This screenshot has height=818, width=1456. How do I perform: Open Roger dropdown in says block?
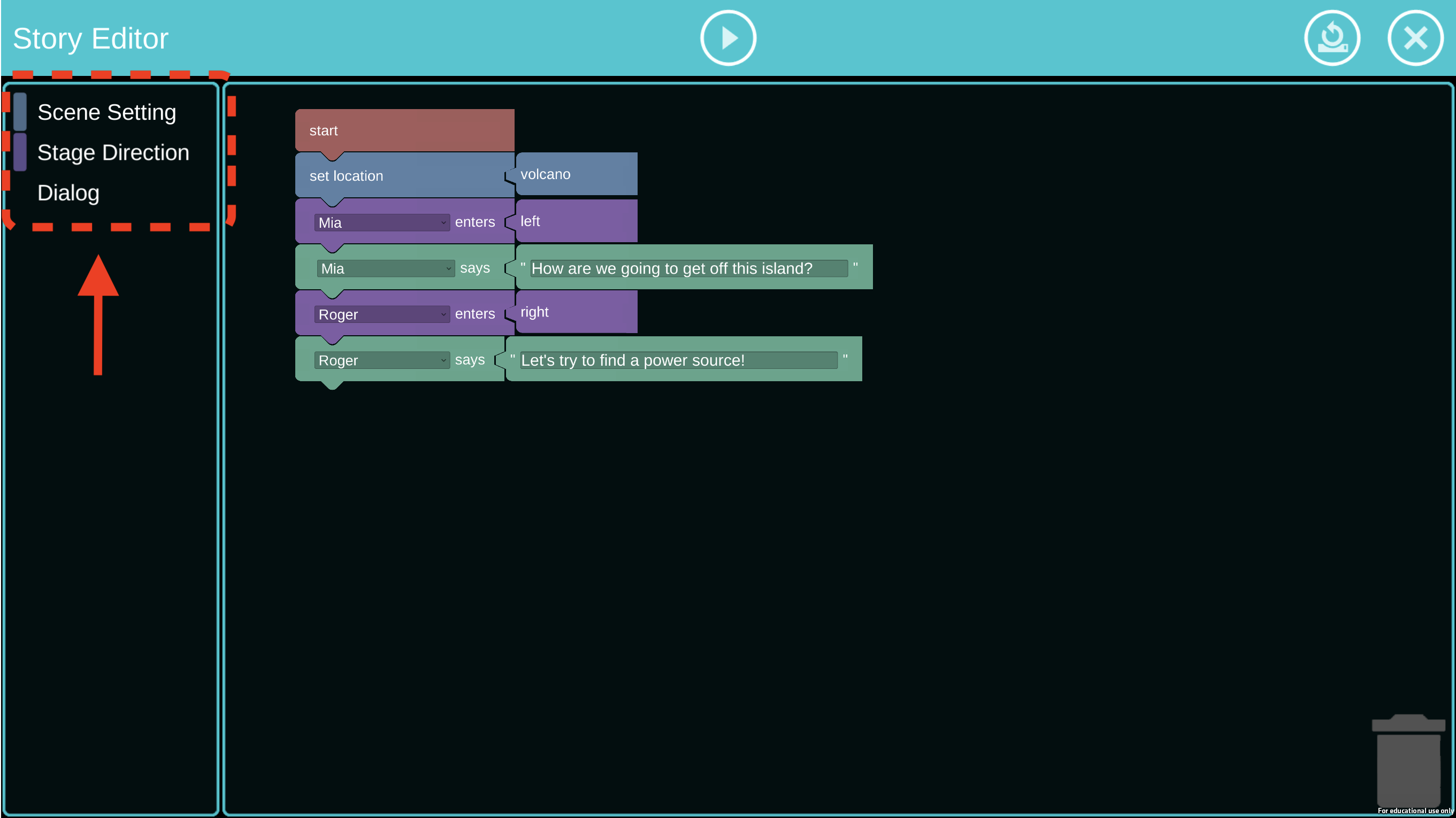tap(381, 360)
